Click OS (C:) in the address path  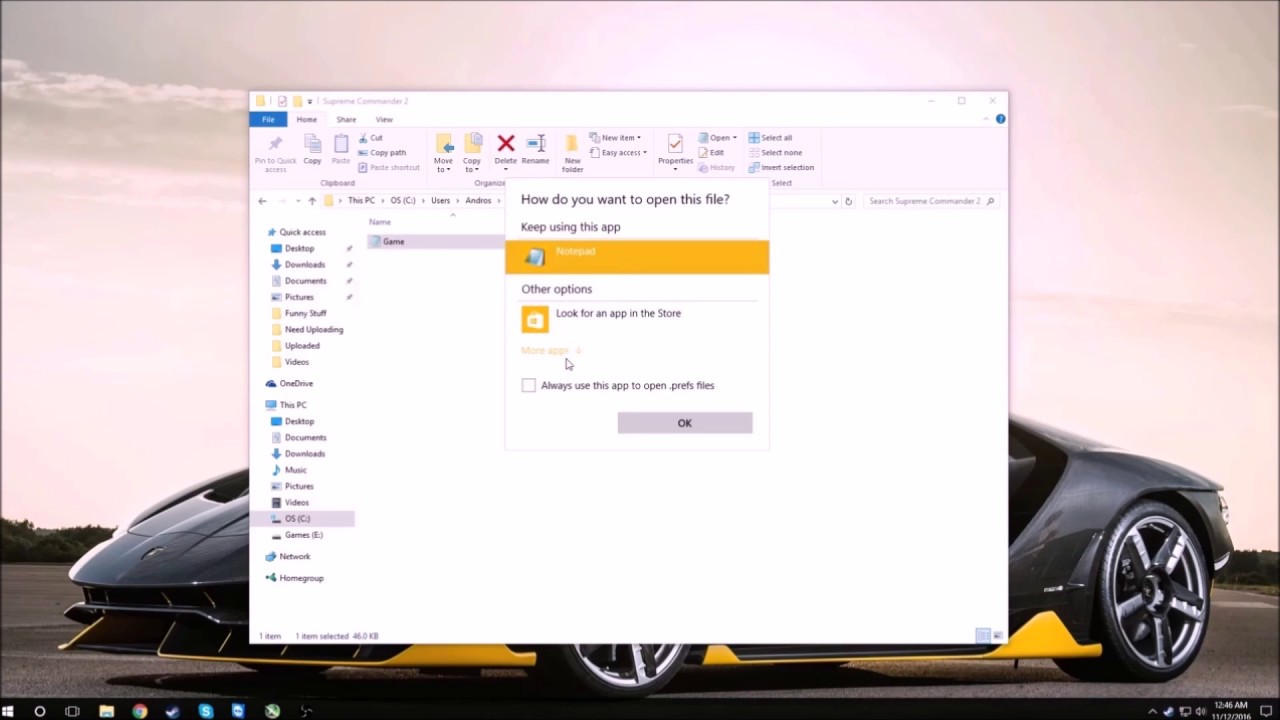[x=402, y=201]
